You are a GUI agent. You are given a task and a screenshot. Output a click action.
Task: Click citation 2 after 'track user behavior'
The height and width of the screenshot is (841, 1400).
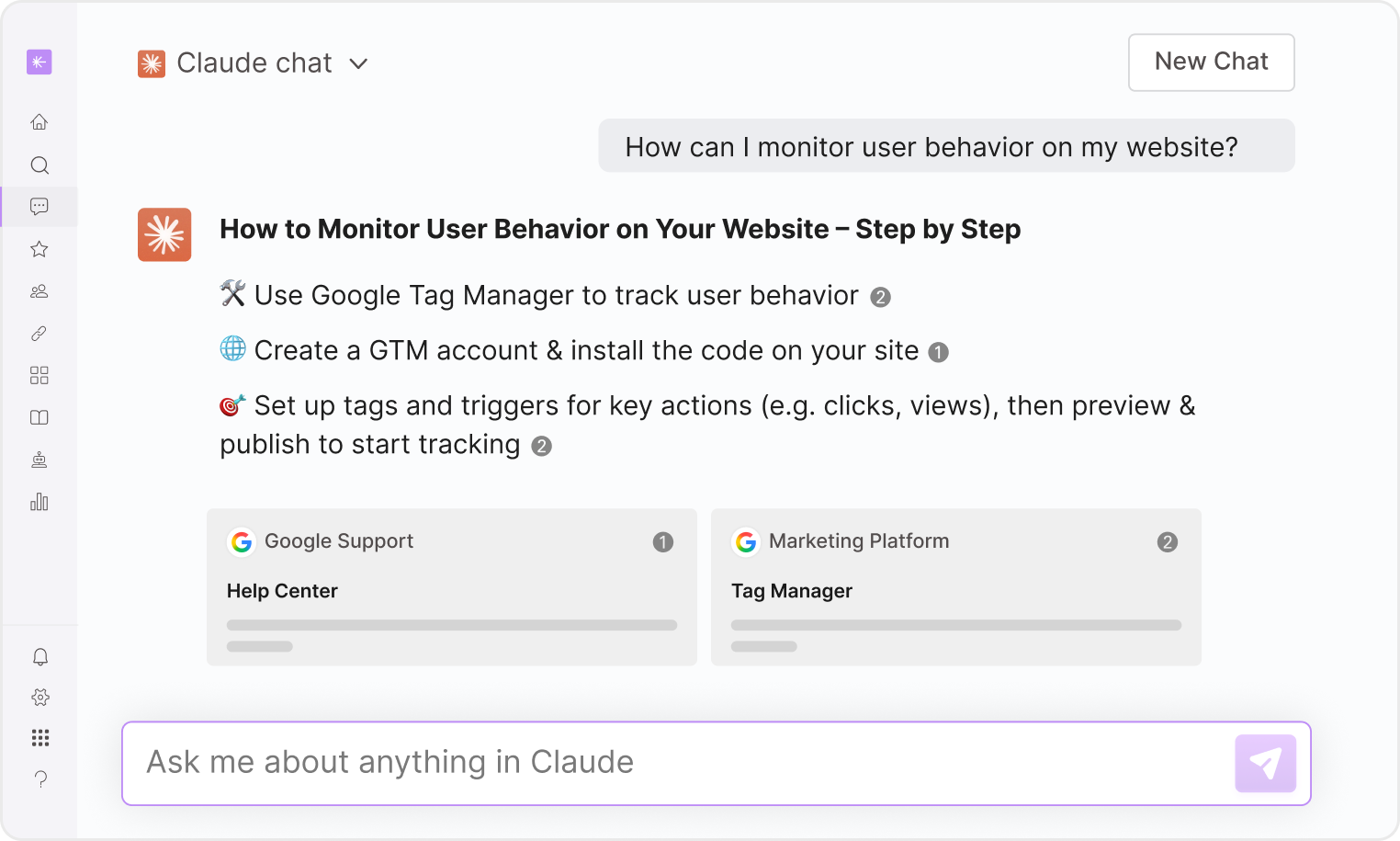point(880,297)
